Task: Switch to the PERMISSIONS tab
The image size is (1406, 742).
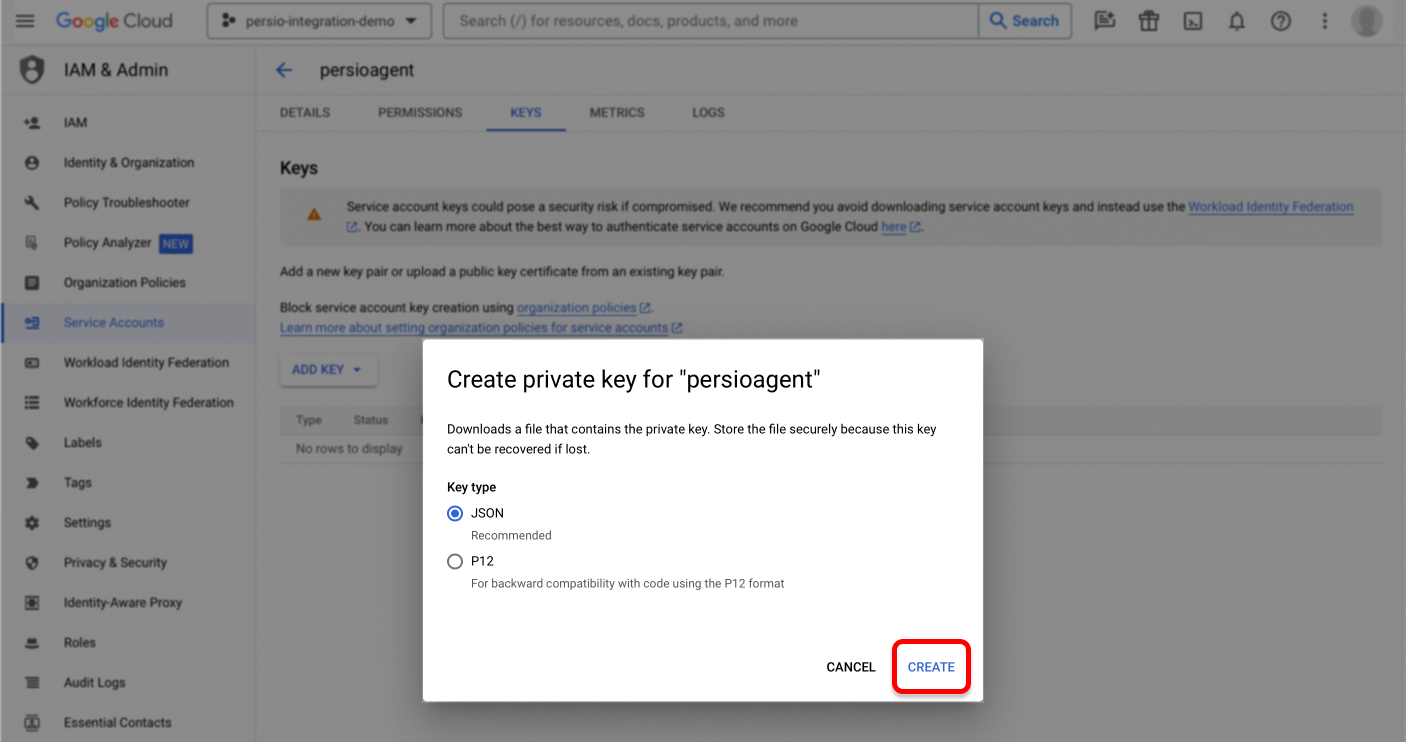Action: pos(420,112)
